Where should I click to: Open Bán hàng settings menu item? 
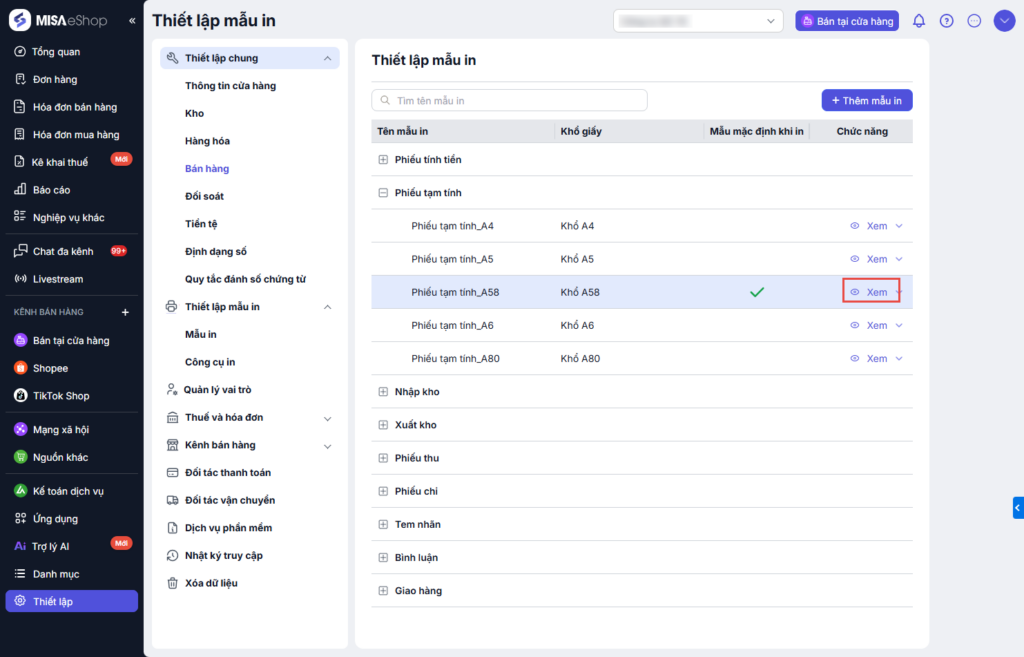coord(207,169)
